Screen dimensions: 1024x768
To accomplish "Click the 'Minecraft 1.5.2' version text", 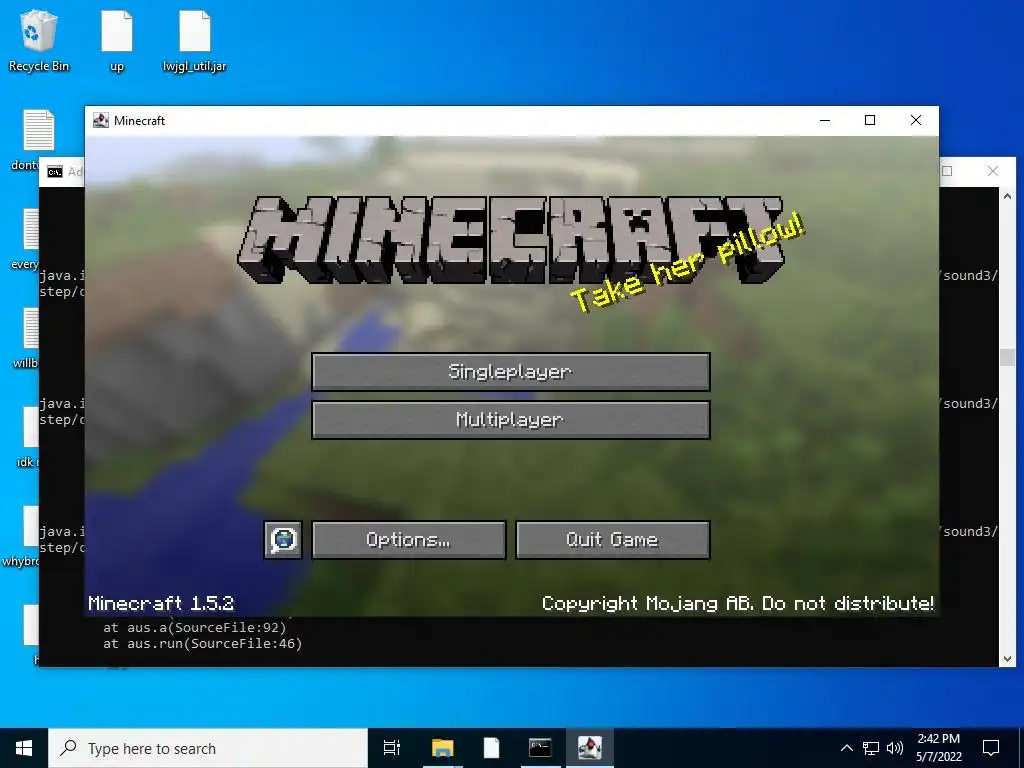I will pos(161,603).
